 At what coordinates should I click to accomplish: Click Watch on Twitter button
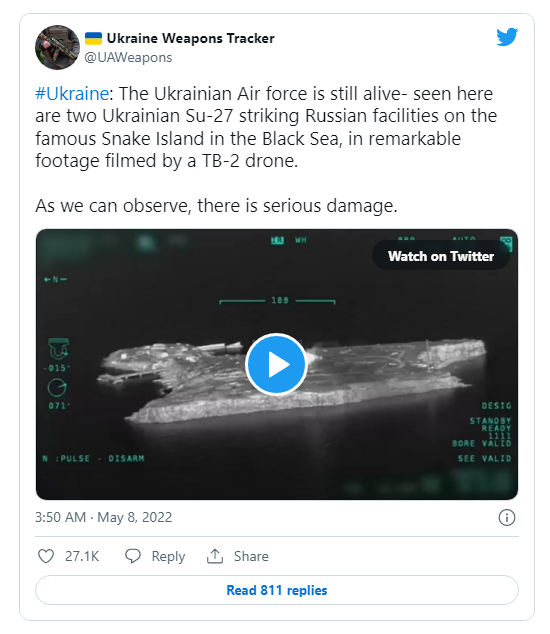[x=441, y=256]
